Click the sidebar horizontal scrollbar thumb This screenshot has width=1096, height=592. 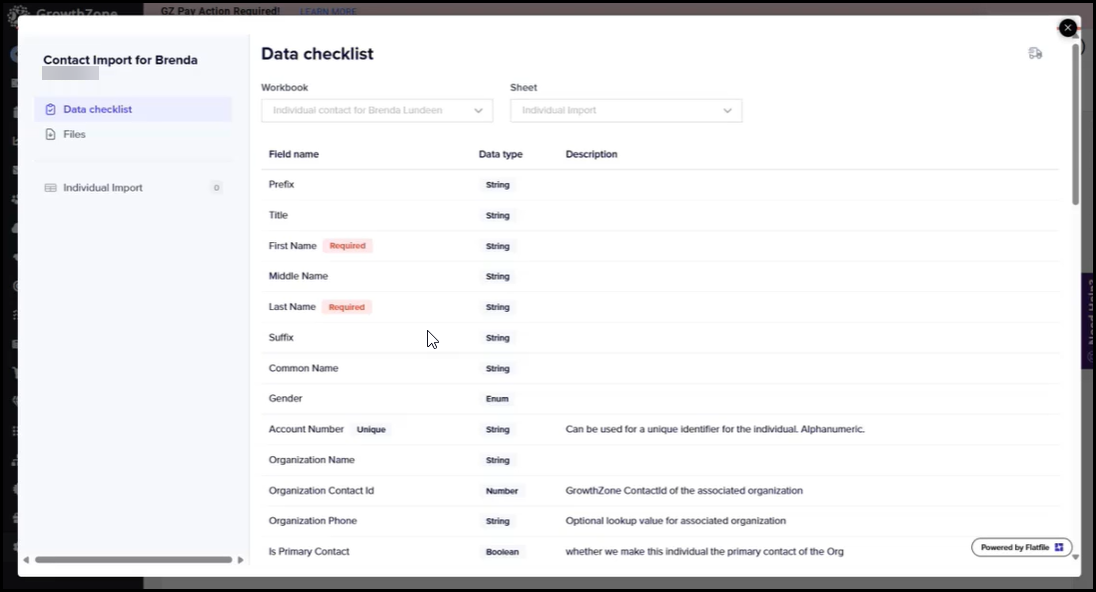[x=133, y=560]
